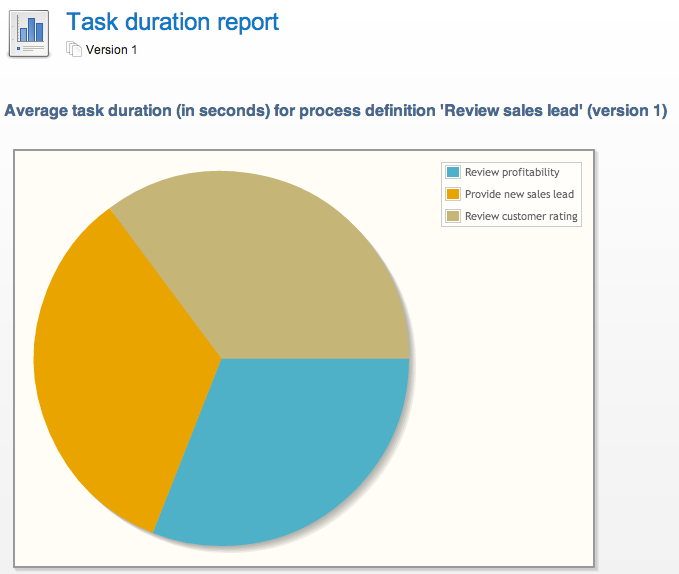Click the word 'report' in the page title
The image size is (679, 574).
244,21
